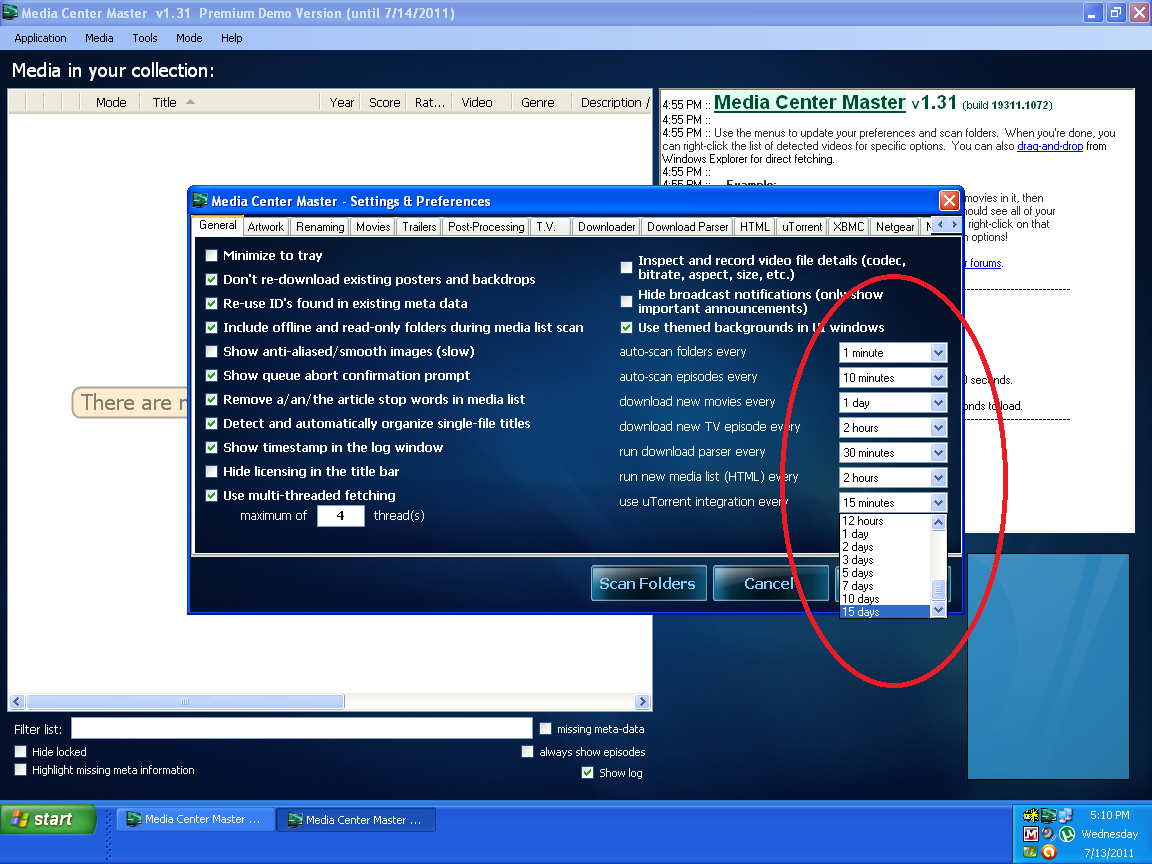Open the Media Center Master green monitor tray icon
The width and height of the screenshot is (1152, 864).
click(x=1048, y=816)
